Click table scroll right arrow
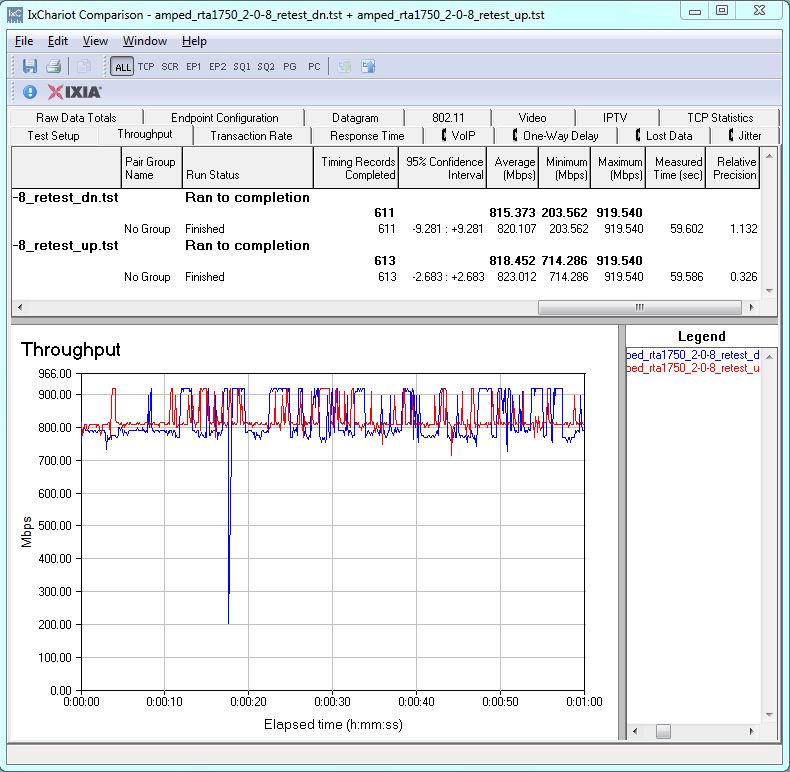This screenshot has height=772, width=790. coord(752,307)
